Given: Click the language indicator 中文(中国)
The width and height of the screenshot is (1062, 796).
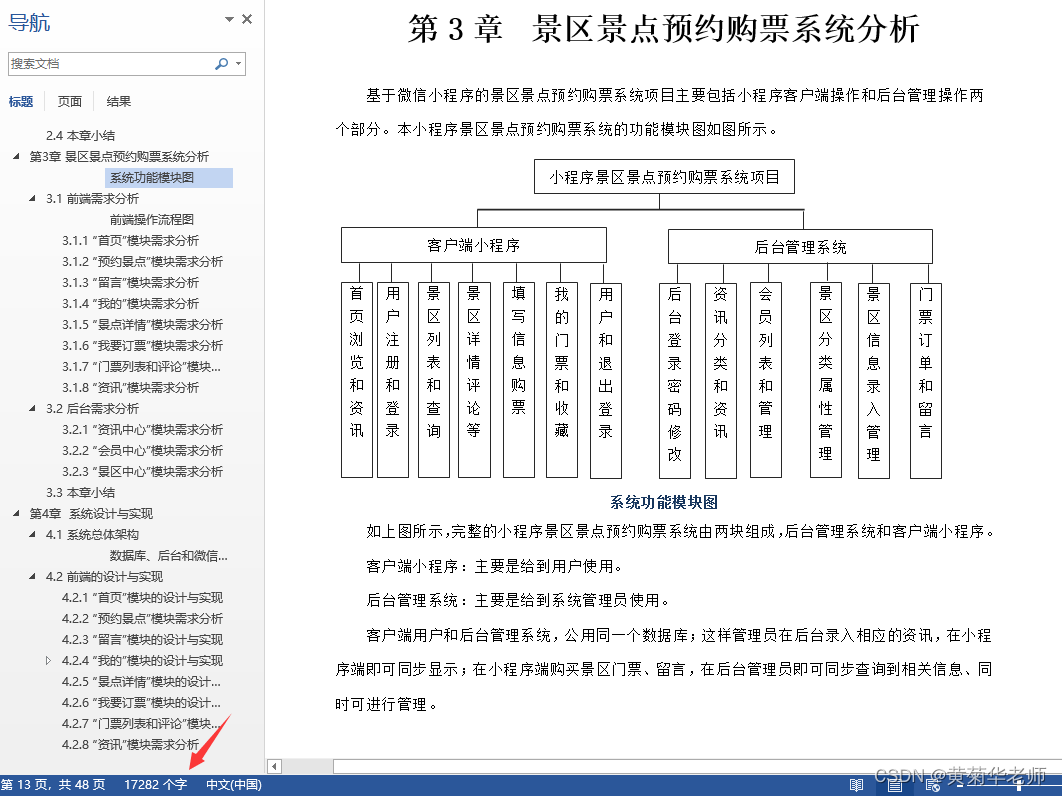Looking at the screenshot, I should 234,784.
